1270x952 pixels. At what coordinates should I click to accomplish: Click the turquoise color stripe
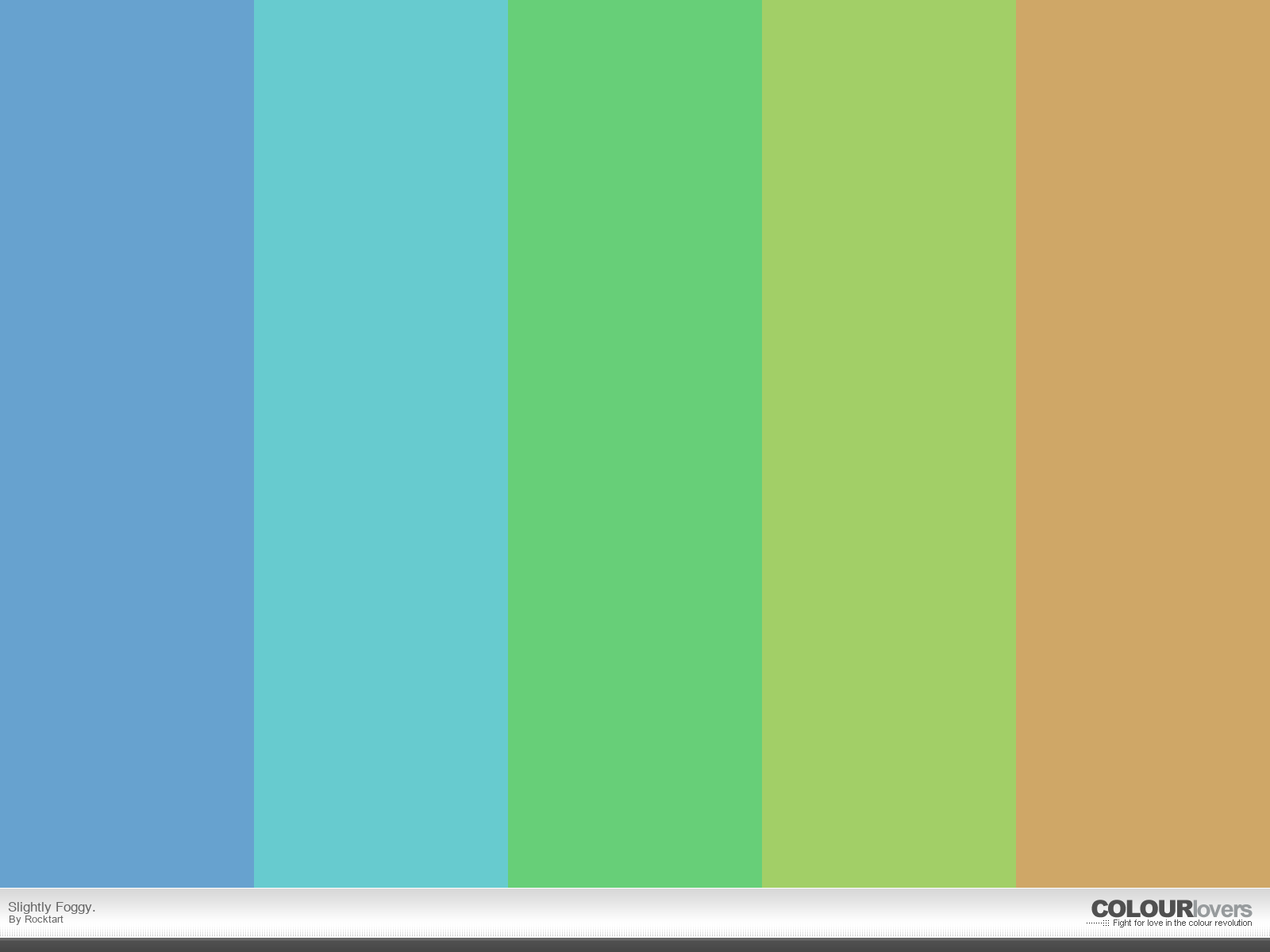coord(381,443)
